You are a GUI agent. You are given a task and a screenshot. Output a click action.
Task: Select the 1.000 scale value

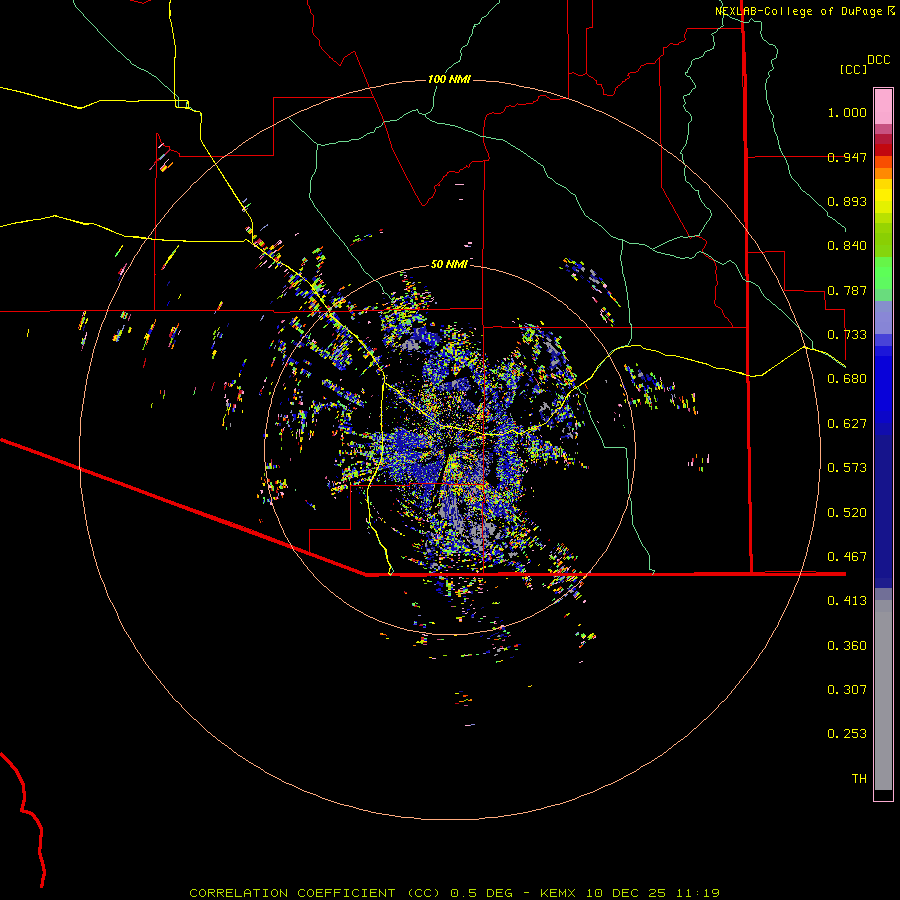click(x=847, y=112)
